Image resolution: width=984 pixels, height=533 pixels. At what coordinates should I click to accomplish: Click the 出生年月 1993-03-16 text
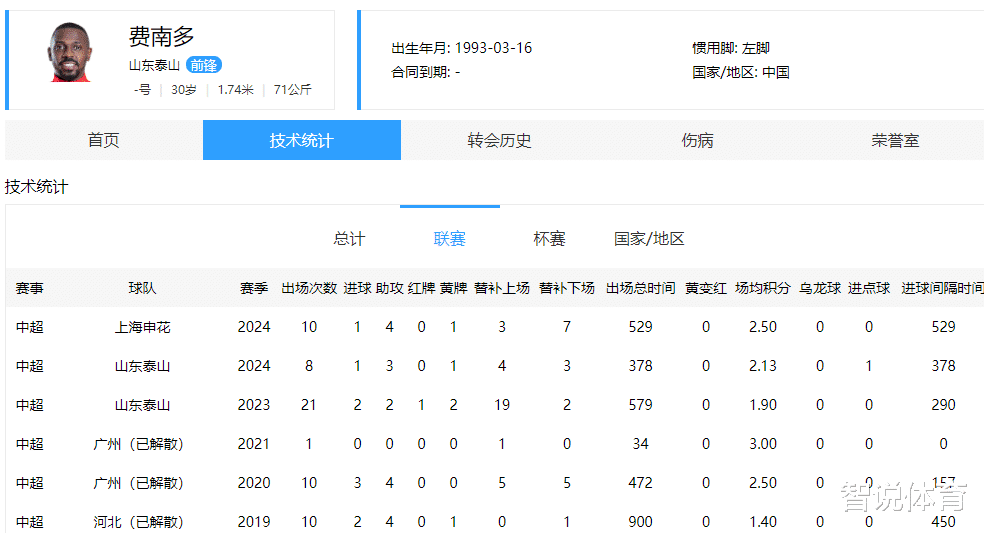click(461, 48)
